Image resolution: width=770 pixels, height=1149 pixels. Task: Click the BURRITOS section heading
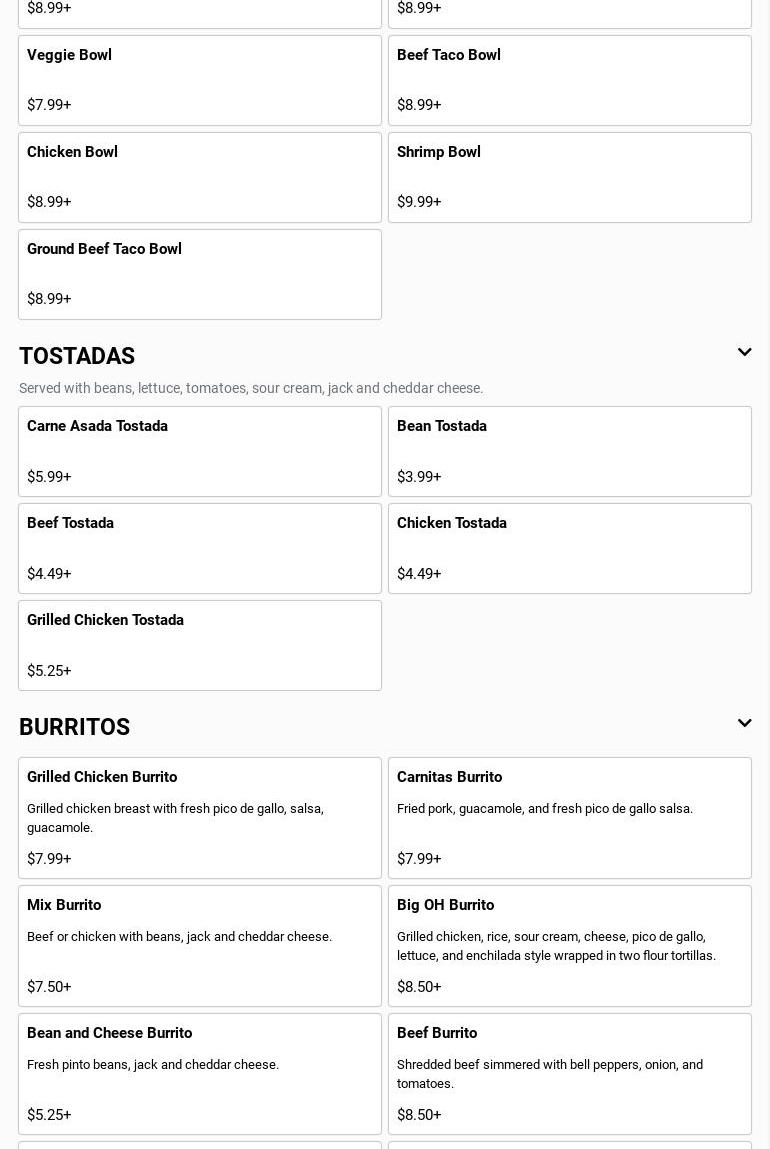pyautogui.click(x=75, y=727)
